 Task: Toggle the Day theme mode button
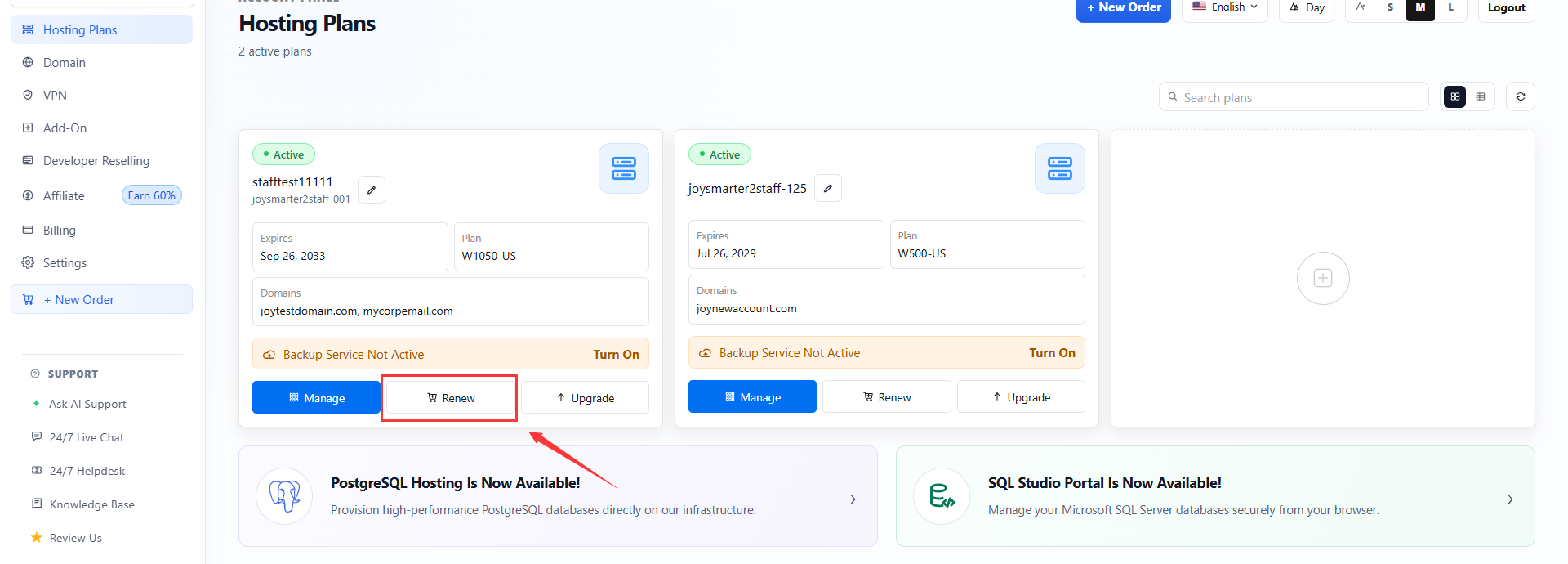(1307, 8)
